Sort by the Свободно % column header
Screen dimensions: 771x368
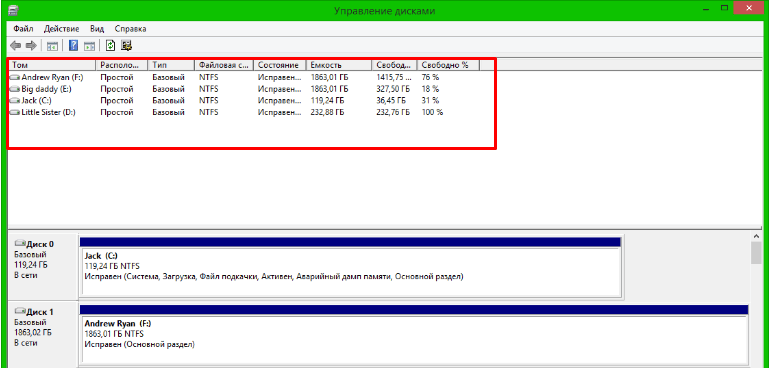pos(448,65)
